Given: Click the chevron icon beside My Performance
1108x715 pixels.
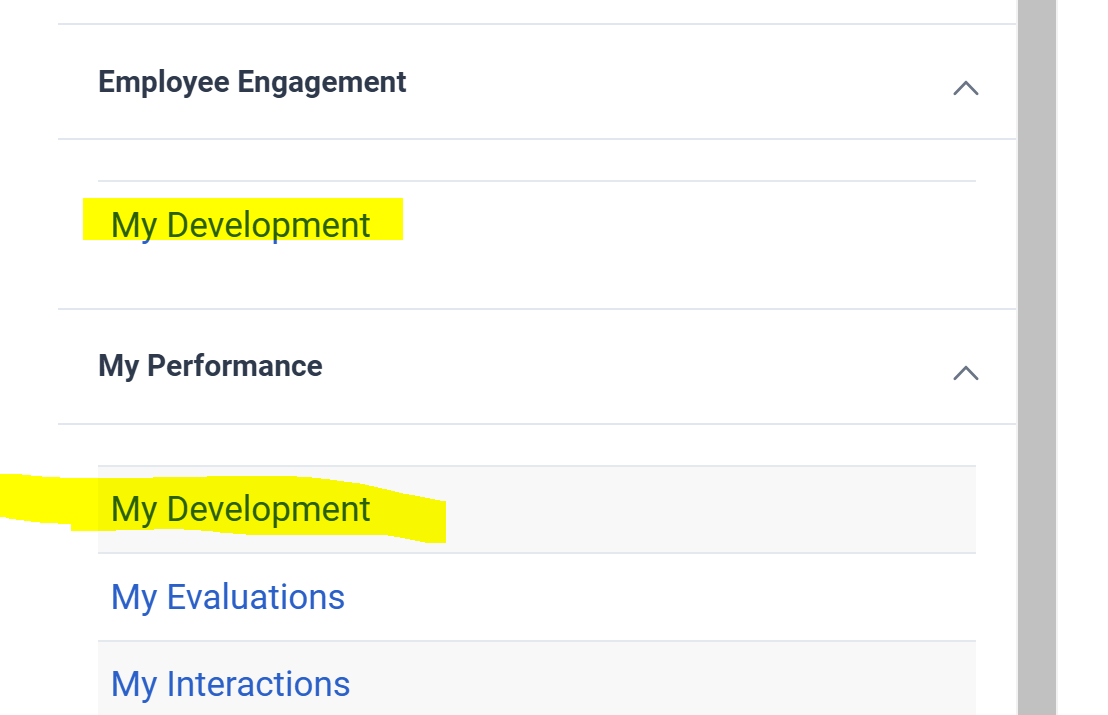Looking at the screenshot, I should (965, 373).
